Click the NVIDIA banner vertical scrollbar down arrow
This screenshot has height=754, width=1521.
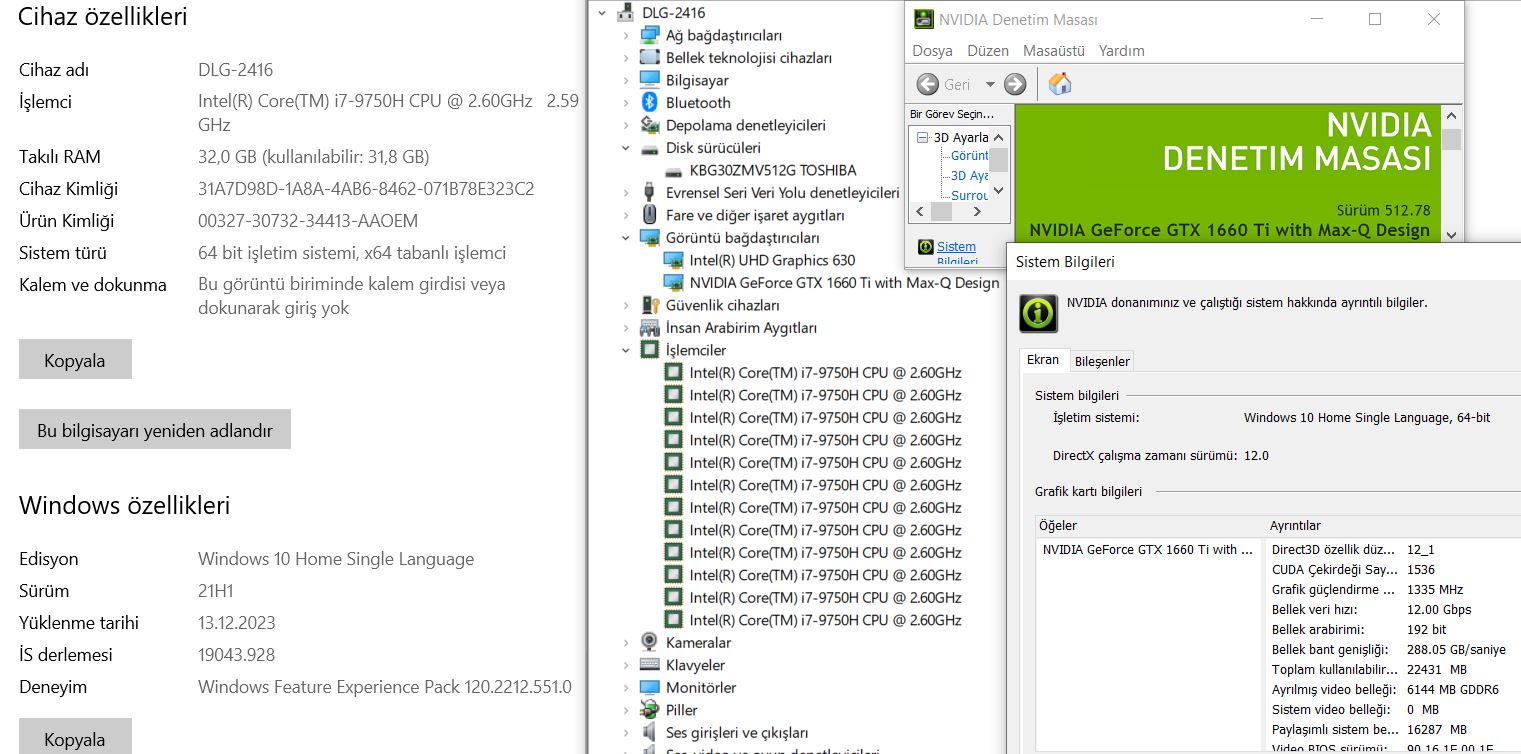click(x=1451, y=235)
